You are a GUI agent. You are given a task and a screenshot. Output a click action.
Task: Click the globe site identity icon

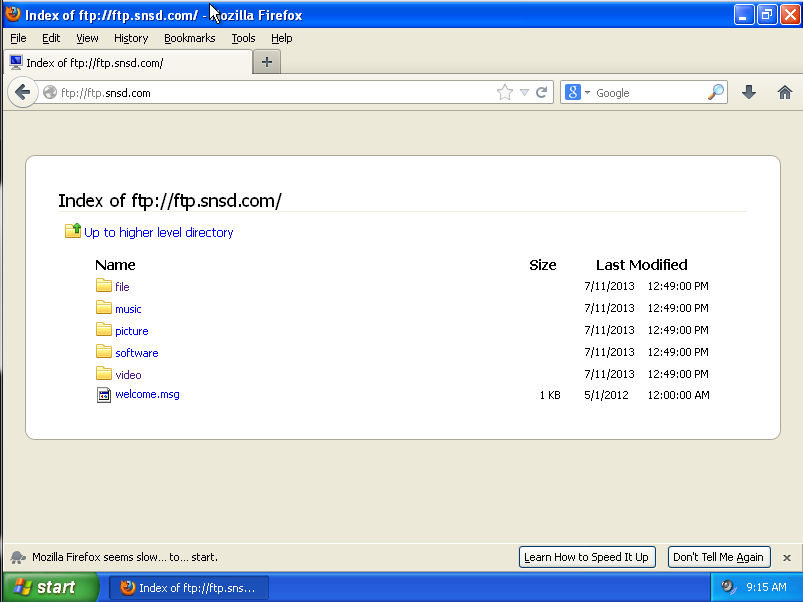50,92
